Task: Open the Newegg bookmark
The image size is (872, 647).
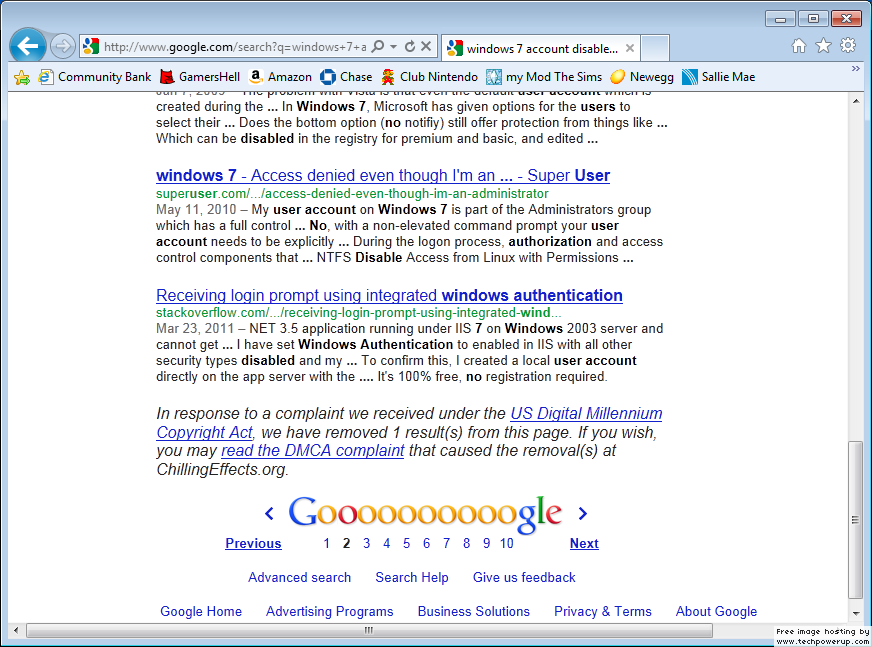Action: pos(642,77)
